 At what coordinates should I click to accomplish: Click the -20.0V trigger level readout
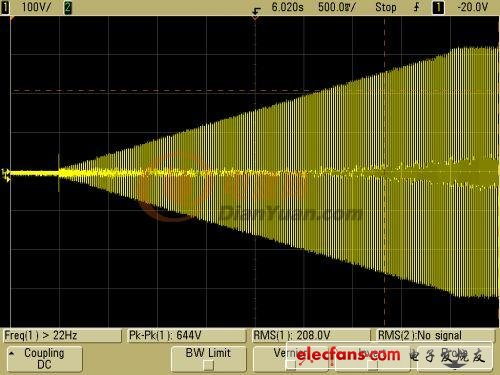473,7
